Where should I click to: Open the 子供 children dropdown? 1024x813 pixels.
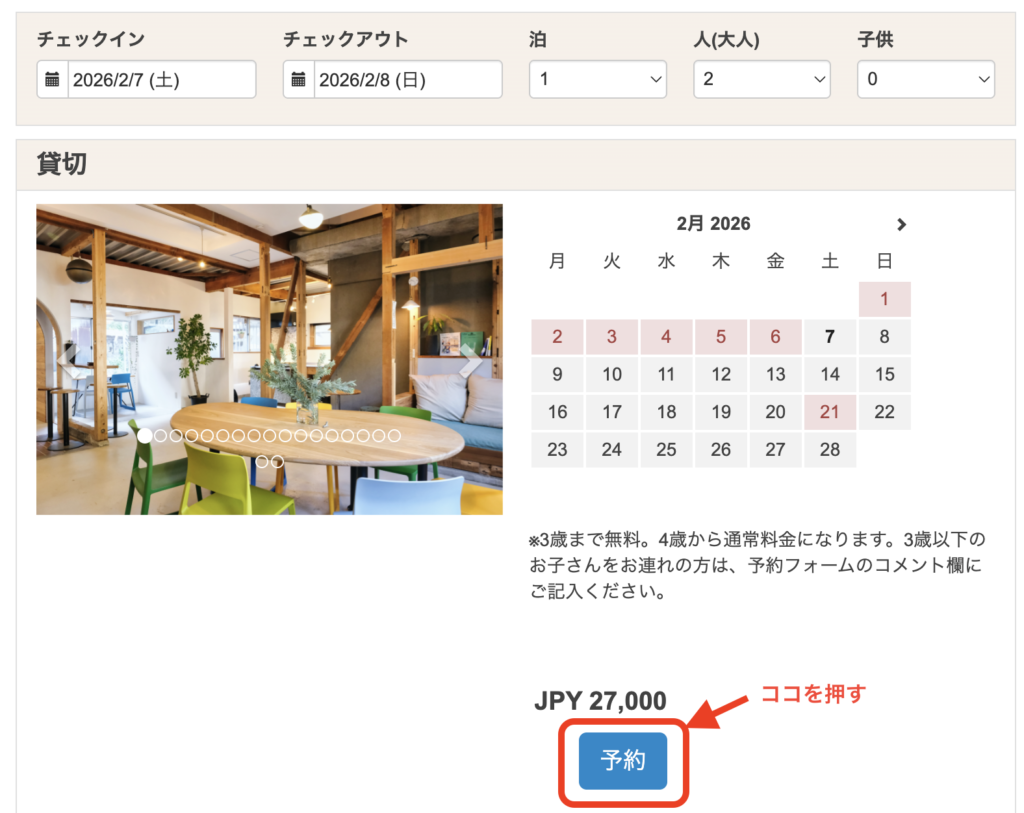(x=925, y=80)
